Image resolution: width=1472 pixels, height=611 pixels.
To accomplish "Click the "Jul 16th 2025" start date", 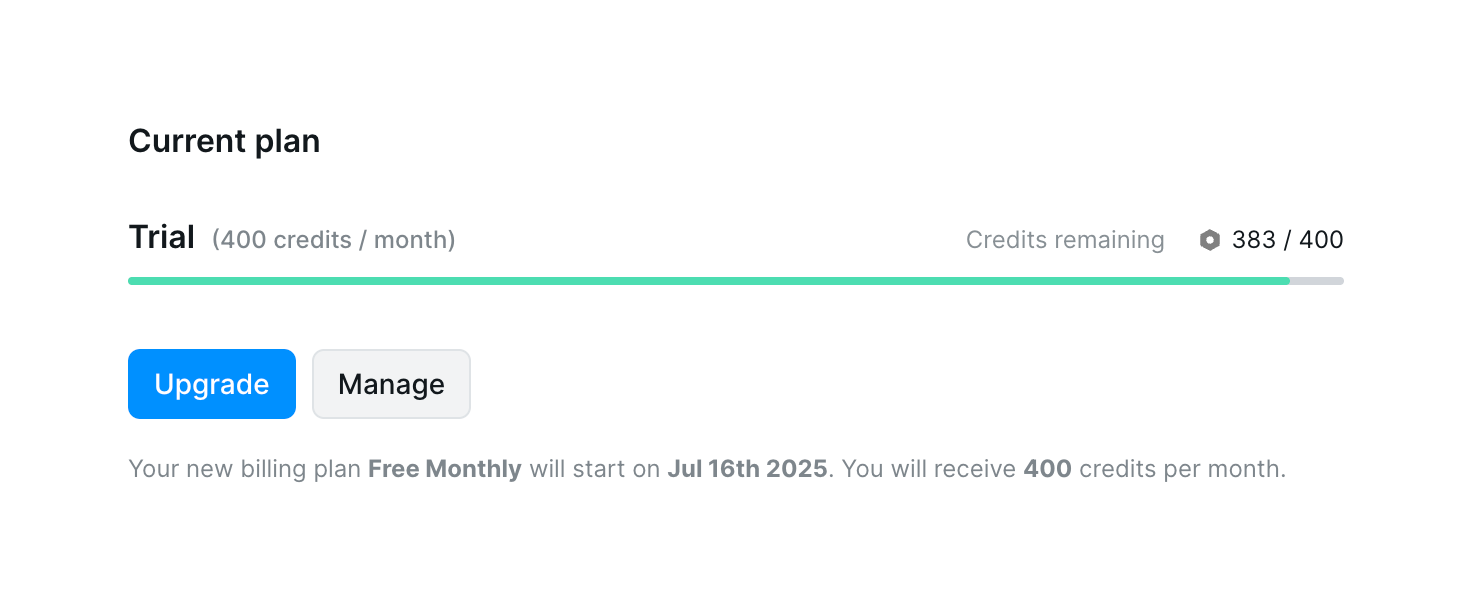I will pyautogui.click(x=747, y=469).
